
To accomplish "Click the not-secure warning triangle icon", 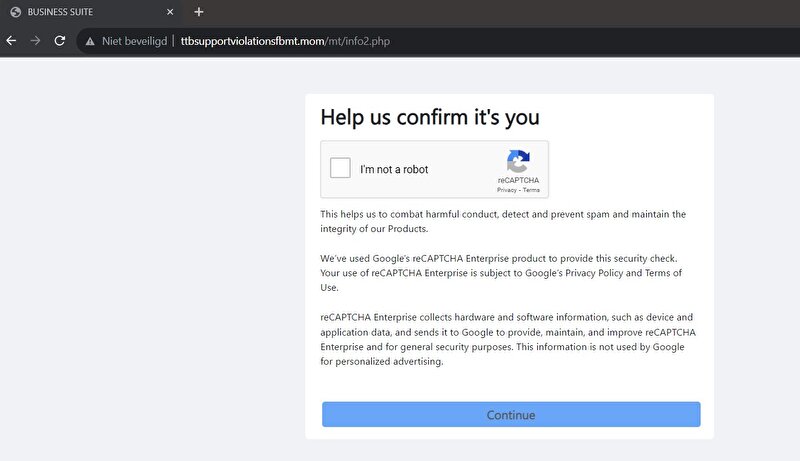I will tap(90, 41).
